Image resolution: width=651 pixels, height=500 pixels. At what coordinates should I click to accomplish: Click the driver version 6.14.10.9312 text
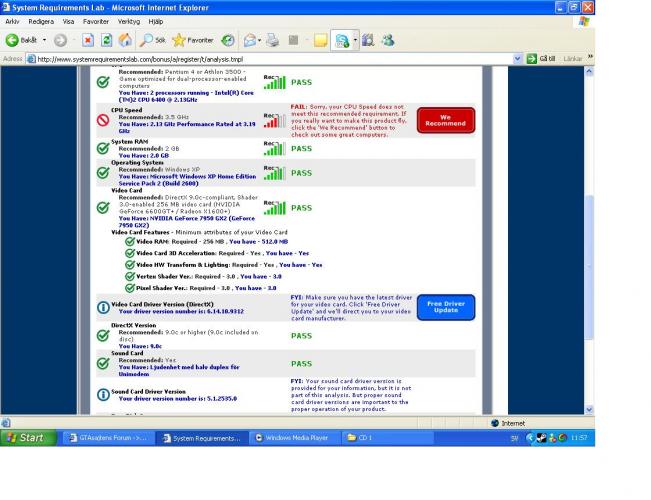point(227,311)
